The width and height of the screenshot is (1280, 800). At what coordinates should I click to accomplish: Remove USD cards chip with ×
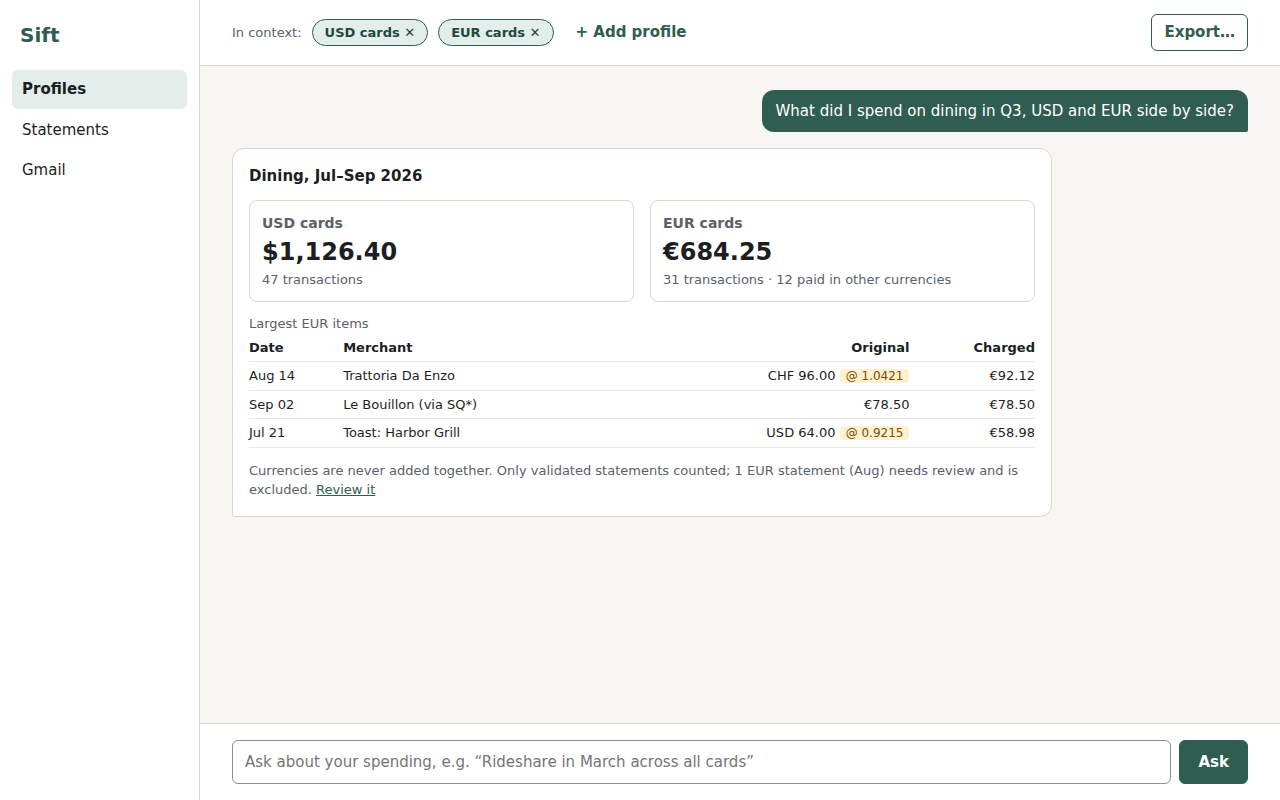pyautogui.click(x=409, y=32)
